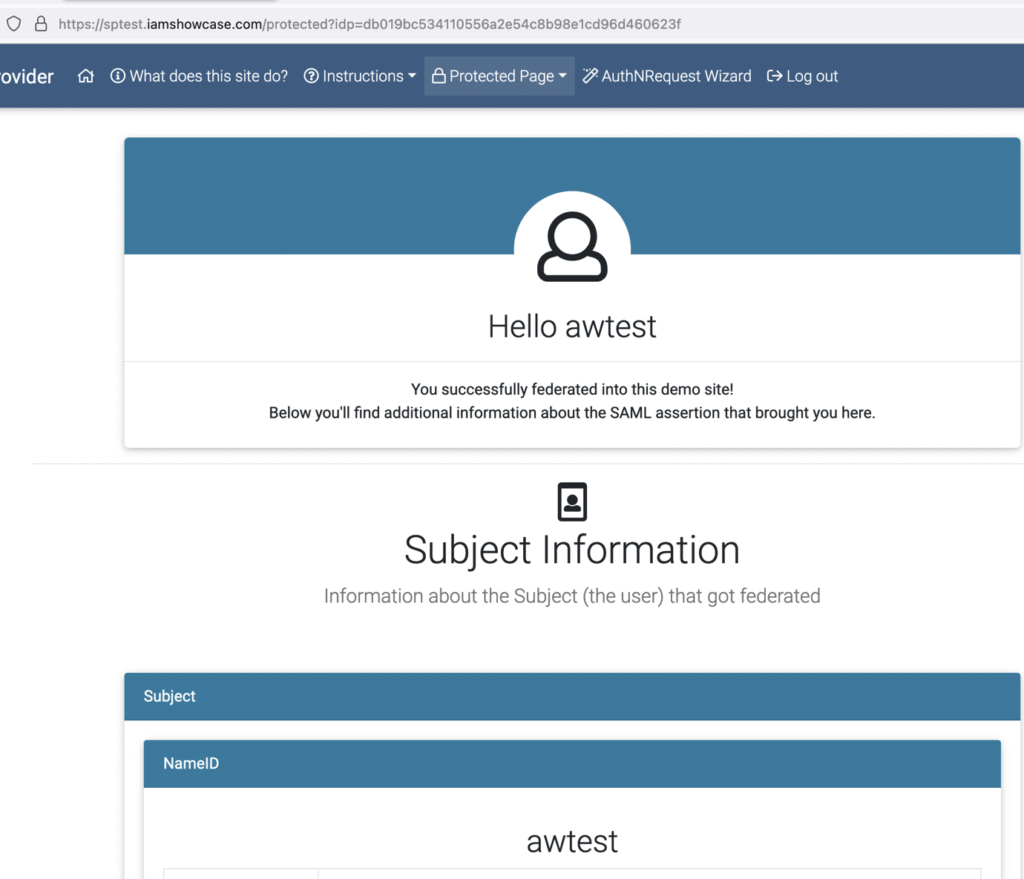Screen dimensions: 1024x879
Task: Click the padlock icon on Protected Page tab
Action: (x=439, y=75)
